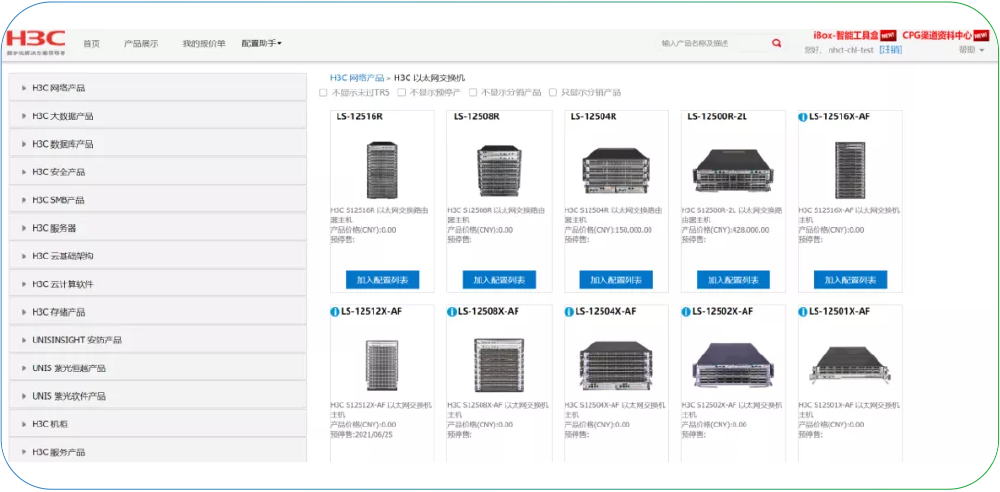Expand H3C 大数据产品 category
Image resolution: width=1000 pixels, height=492 pixels.
click(158, 116)
